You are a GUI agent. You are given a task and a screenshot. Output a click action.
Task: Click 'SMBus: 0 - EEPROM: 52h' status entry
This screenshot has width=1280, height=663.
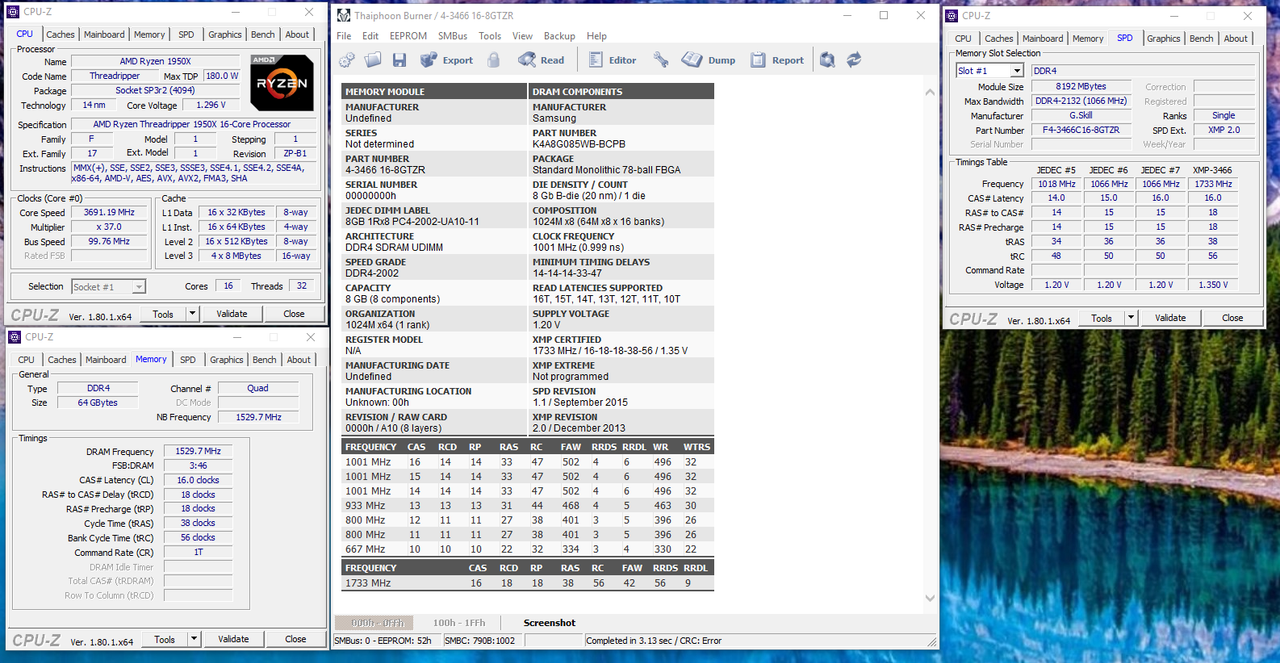pyautogui.click(x=384, y=641)
